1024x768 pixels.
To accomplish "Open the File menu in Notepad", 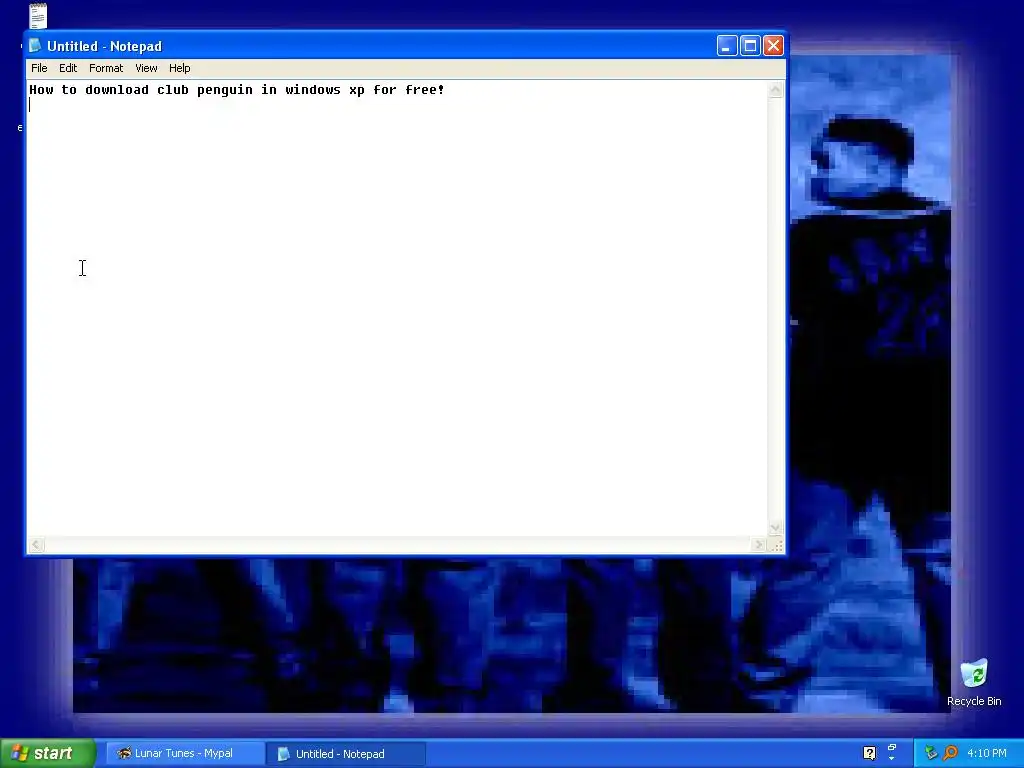I will 39,68.
